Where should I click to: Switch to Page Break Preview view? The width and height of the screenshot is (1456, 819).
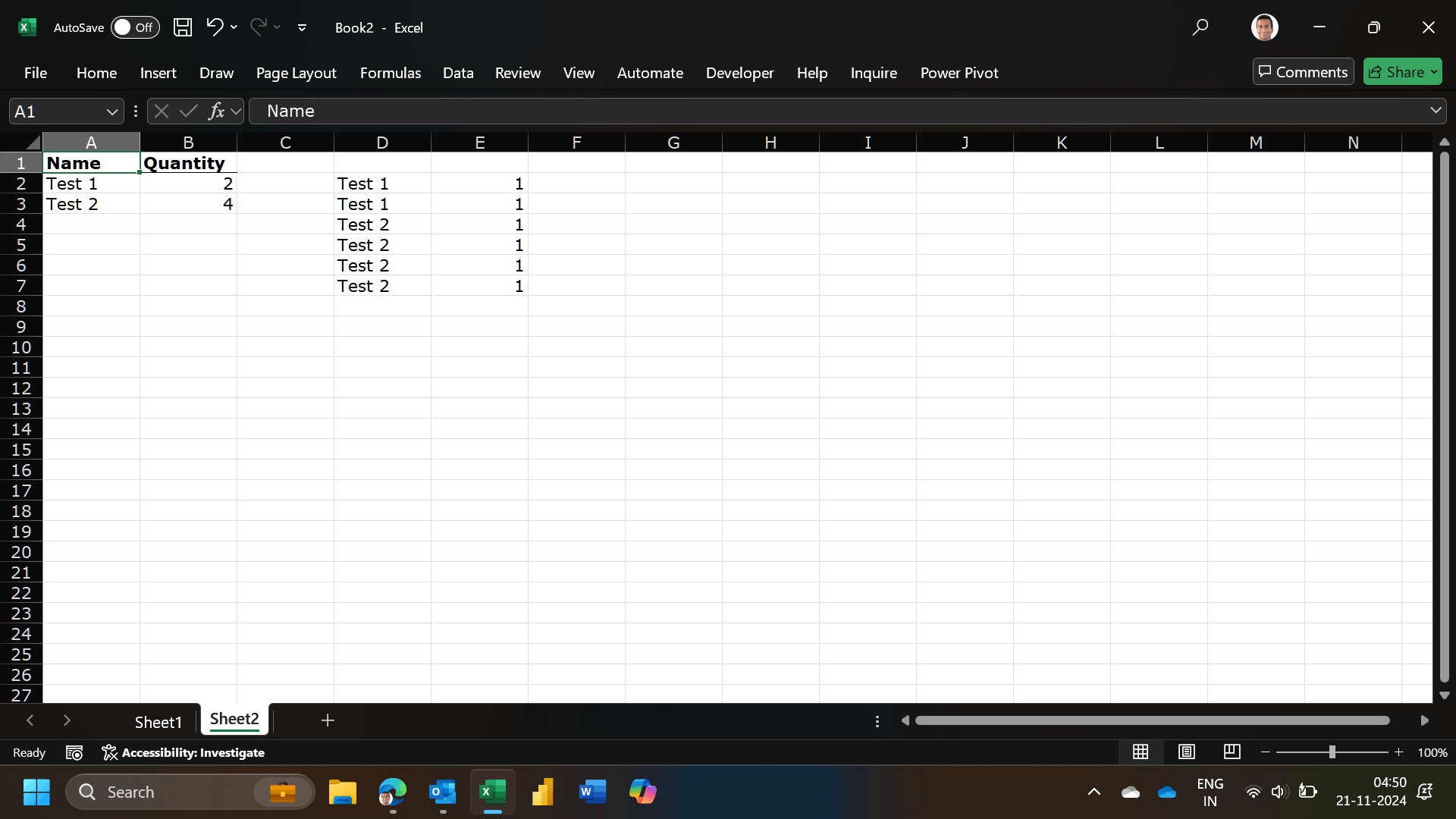point(1232,752)
